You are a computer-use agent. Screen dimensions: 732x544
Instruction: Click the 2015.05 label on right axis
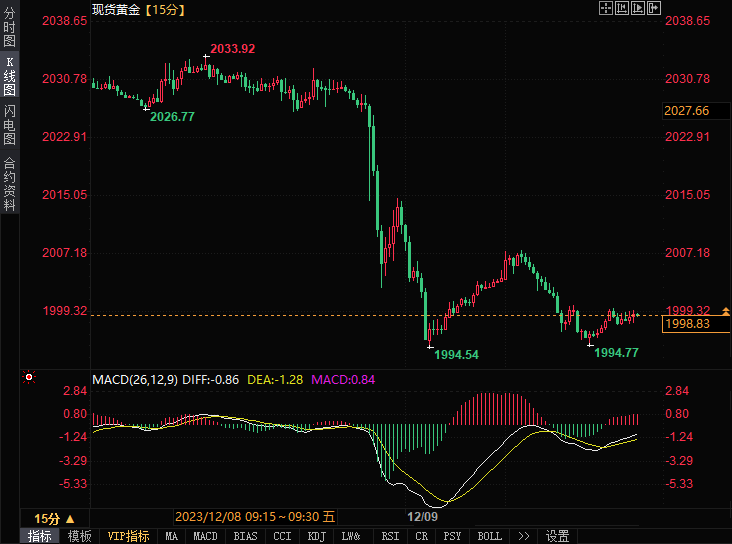point(687,195)
